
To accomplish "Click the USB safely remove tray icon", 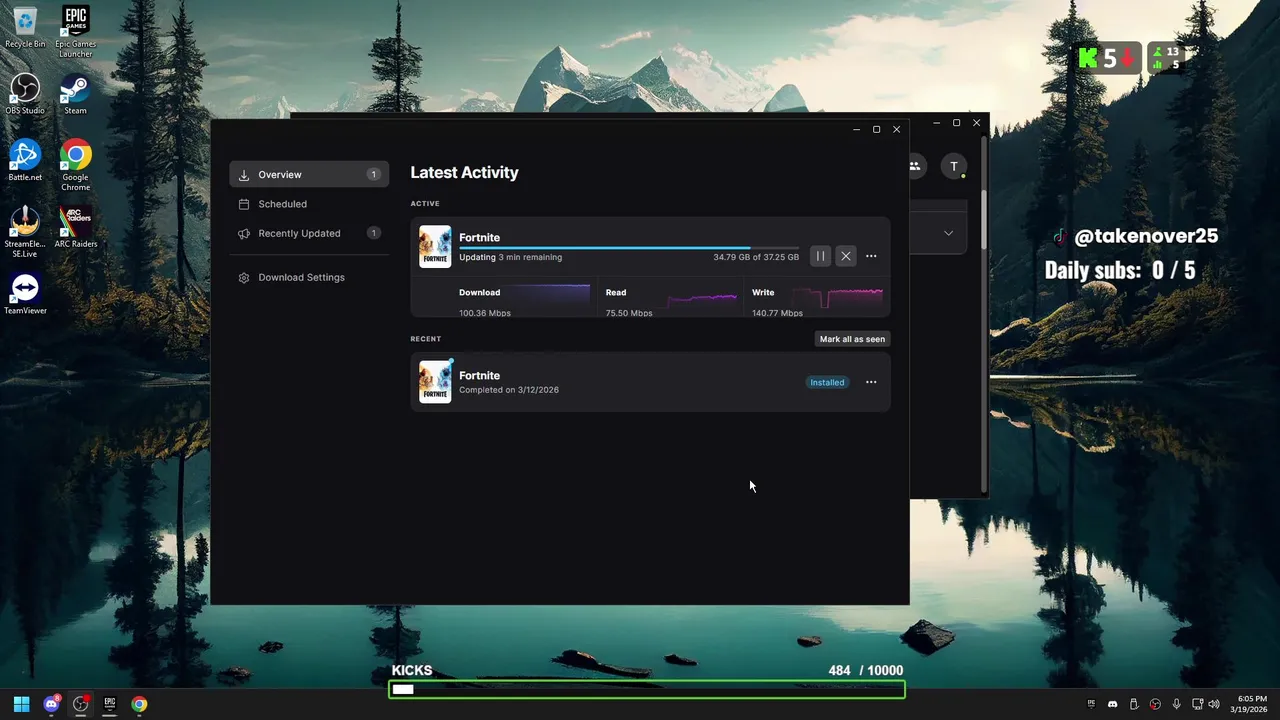I will click(1135, 704).
